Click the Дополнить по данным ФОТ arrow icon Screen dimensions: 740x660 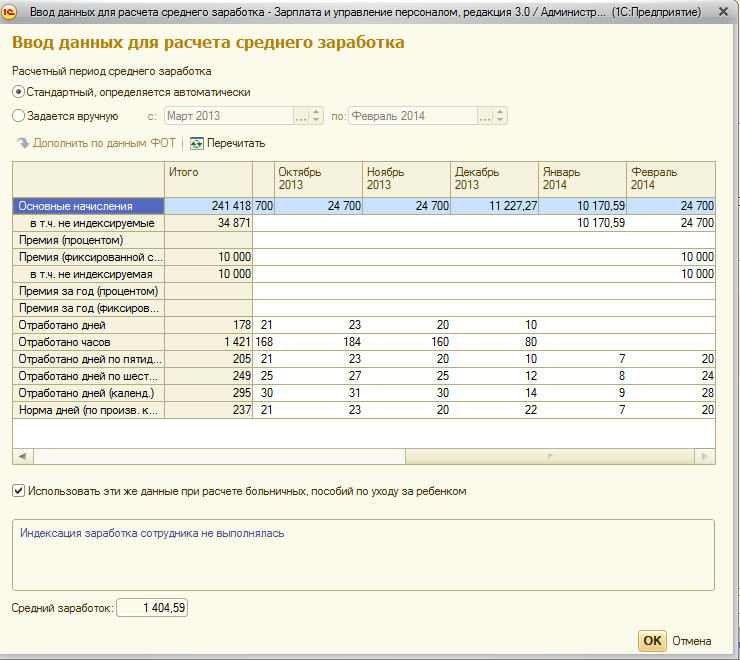pyautogui.click(x=23, y=143)
